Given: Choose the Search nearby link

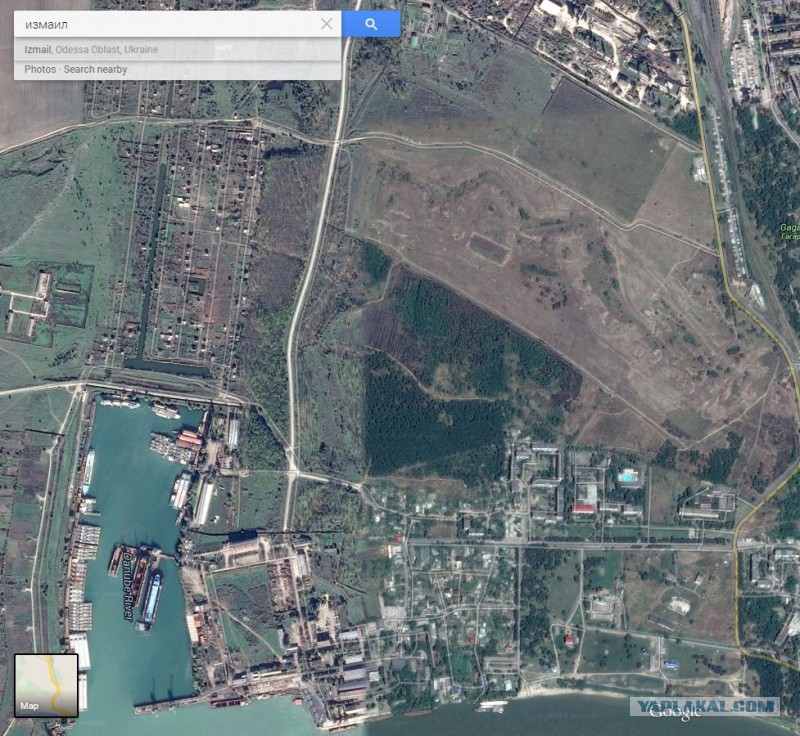Looking at the screenshot, I should [95, 69].
